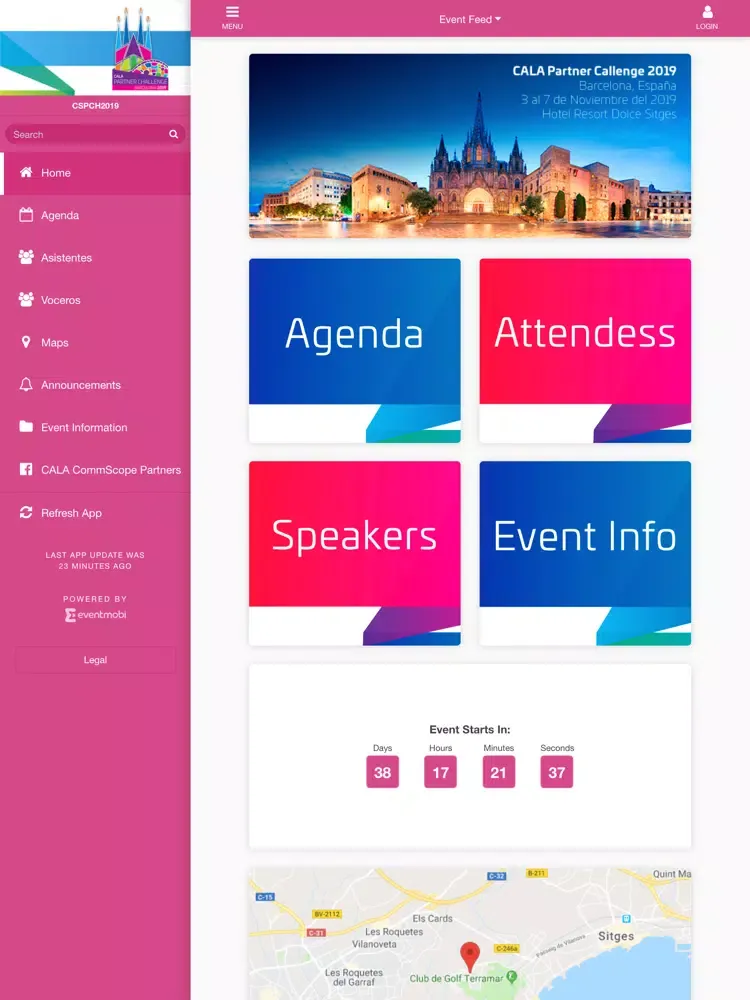
Task: Click the Agenda calendar icon in sidebar
Action: [26, 215]
